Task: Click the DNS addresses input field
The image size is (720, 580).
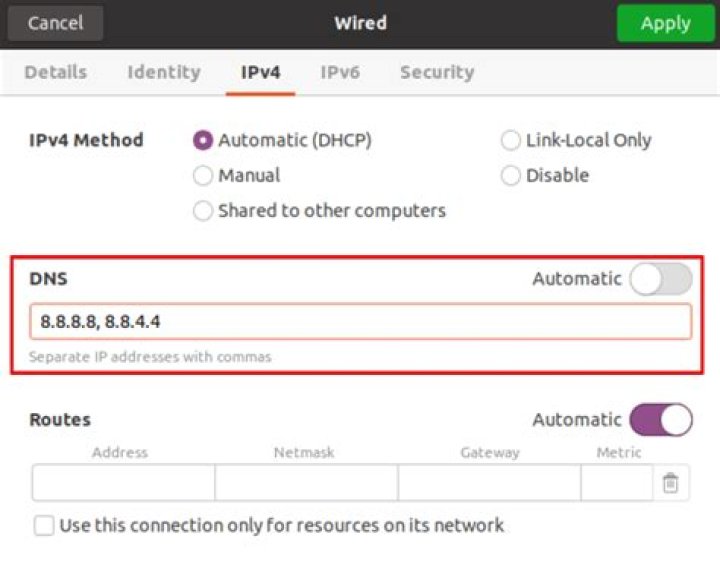Action: point(360,321)
